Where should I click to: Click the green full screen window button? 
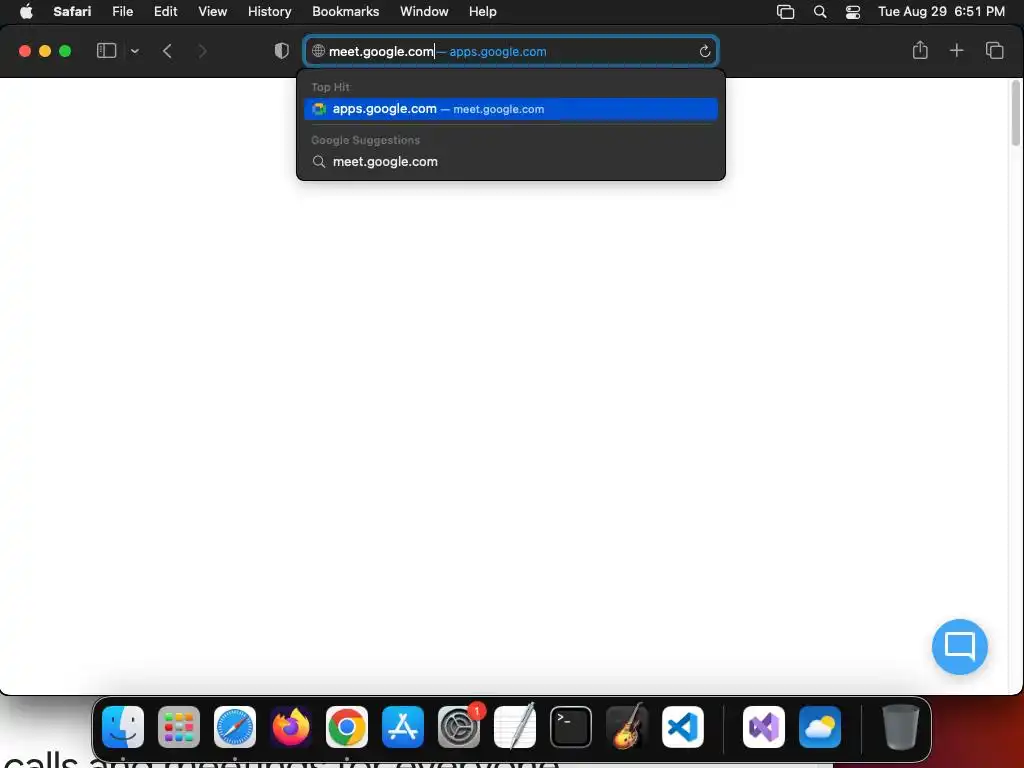[x=65, y=51]
